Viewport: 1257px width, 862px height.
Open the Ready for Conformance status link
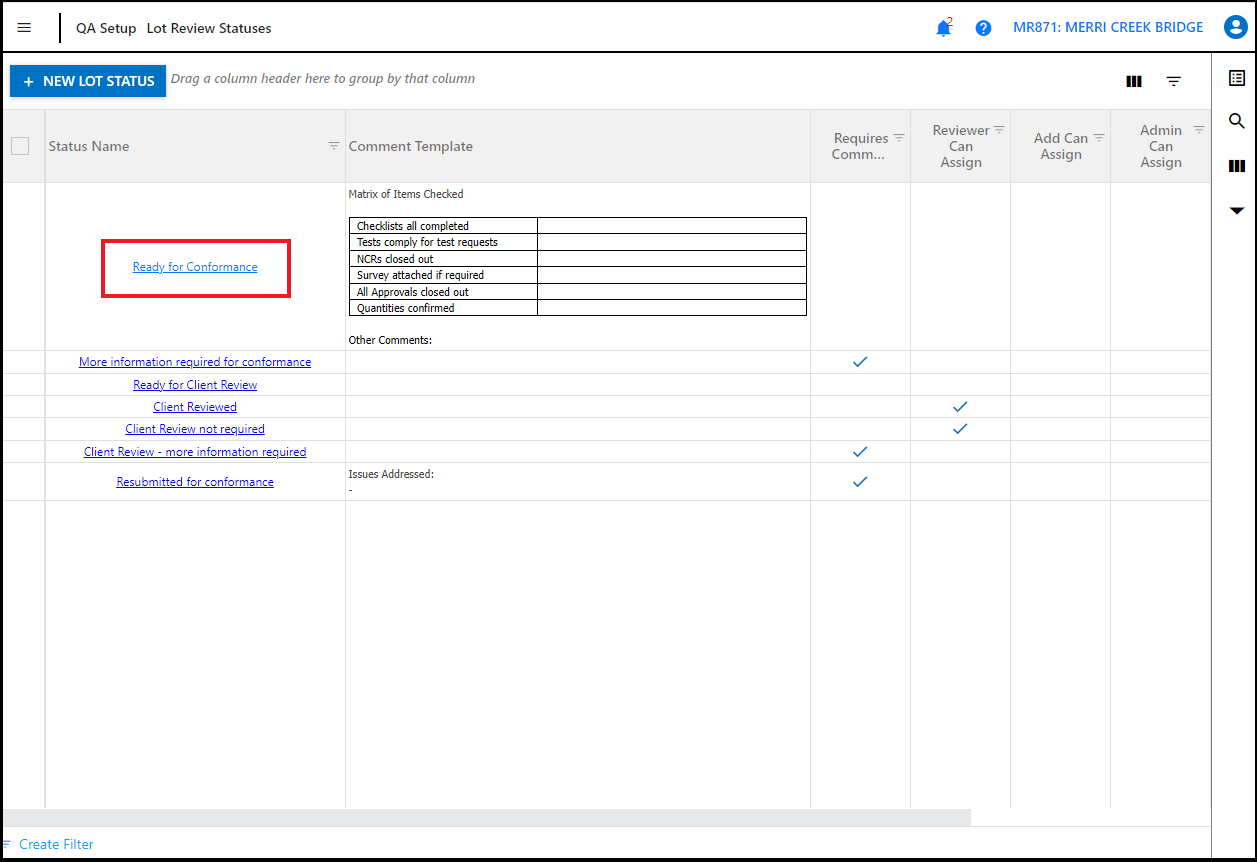point(195,267)
